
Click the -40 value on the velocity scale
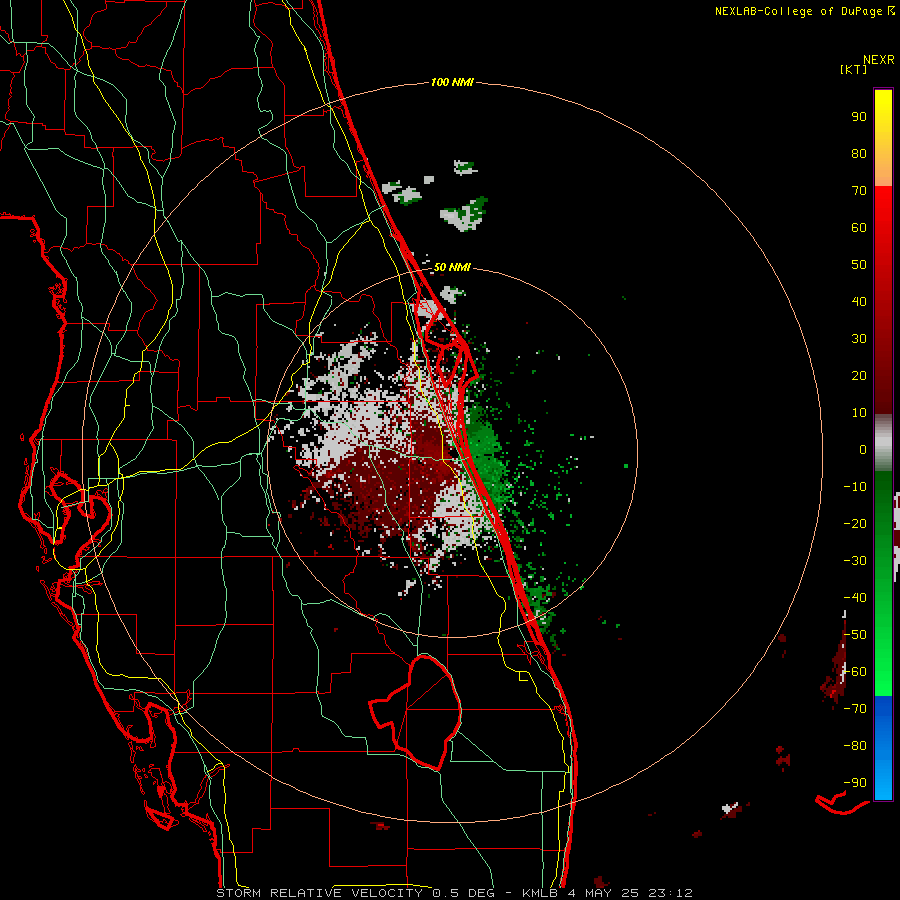coord(855,598)
